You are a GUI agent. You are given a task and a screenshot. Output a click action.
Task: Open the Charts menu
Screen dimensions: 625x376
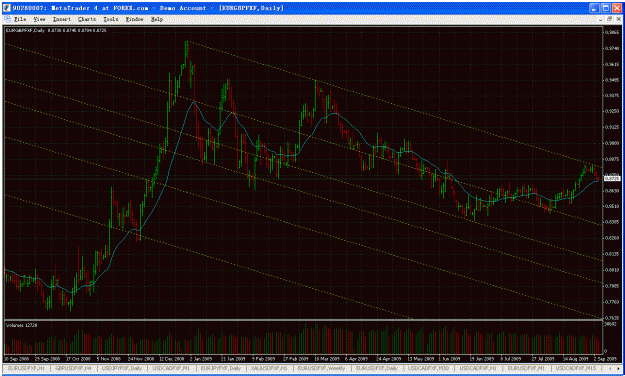87,19
